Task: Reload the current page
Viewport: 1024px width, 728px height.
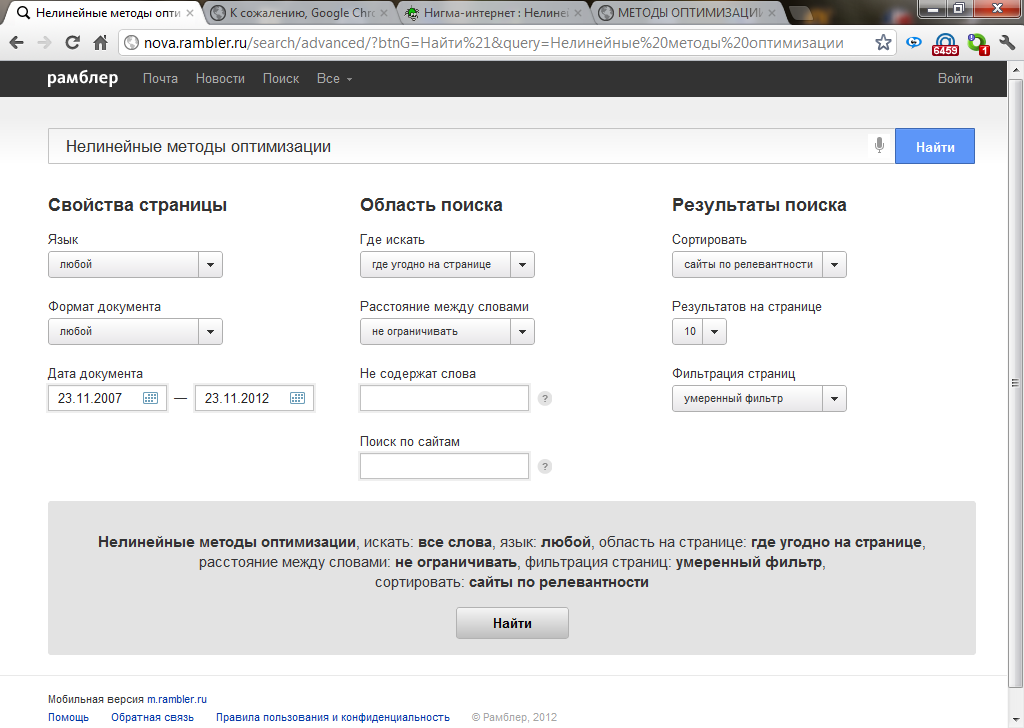Action: coord(72,42)
